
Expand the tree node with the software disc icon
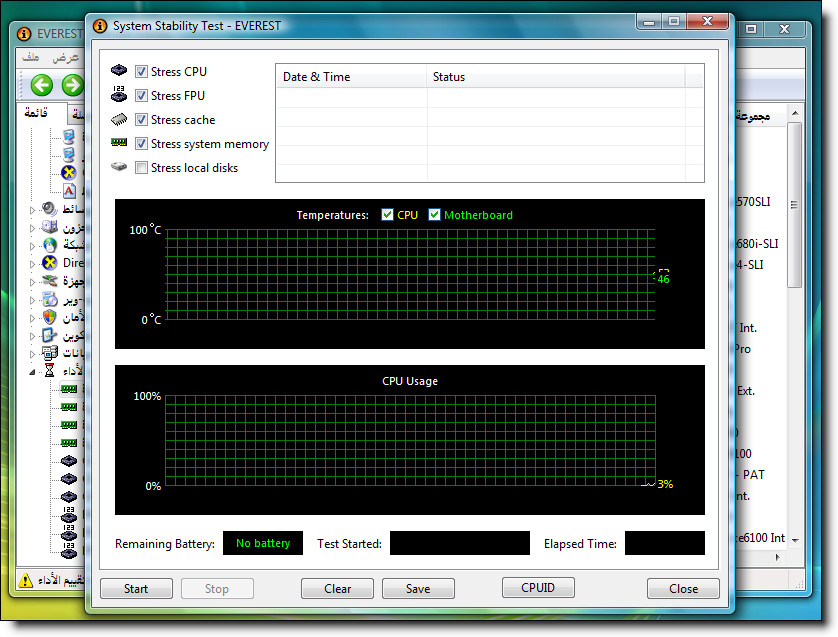32,300
